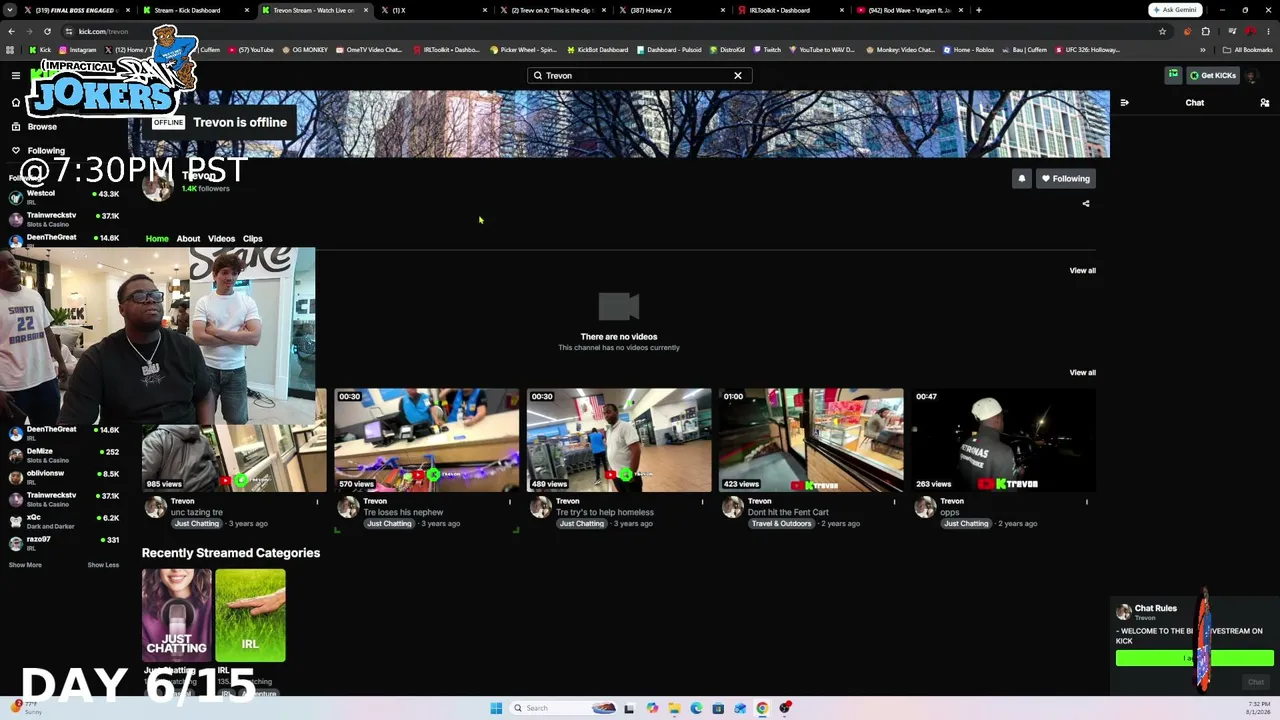The width and height of the screenshot is (1280, 720).
Task: Open options menu for 'Tre loses his nephew'
Action: point(510,502)
